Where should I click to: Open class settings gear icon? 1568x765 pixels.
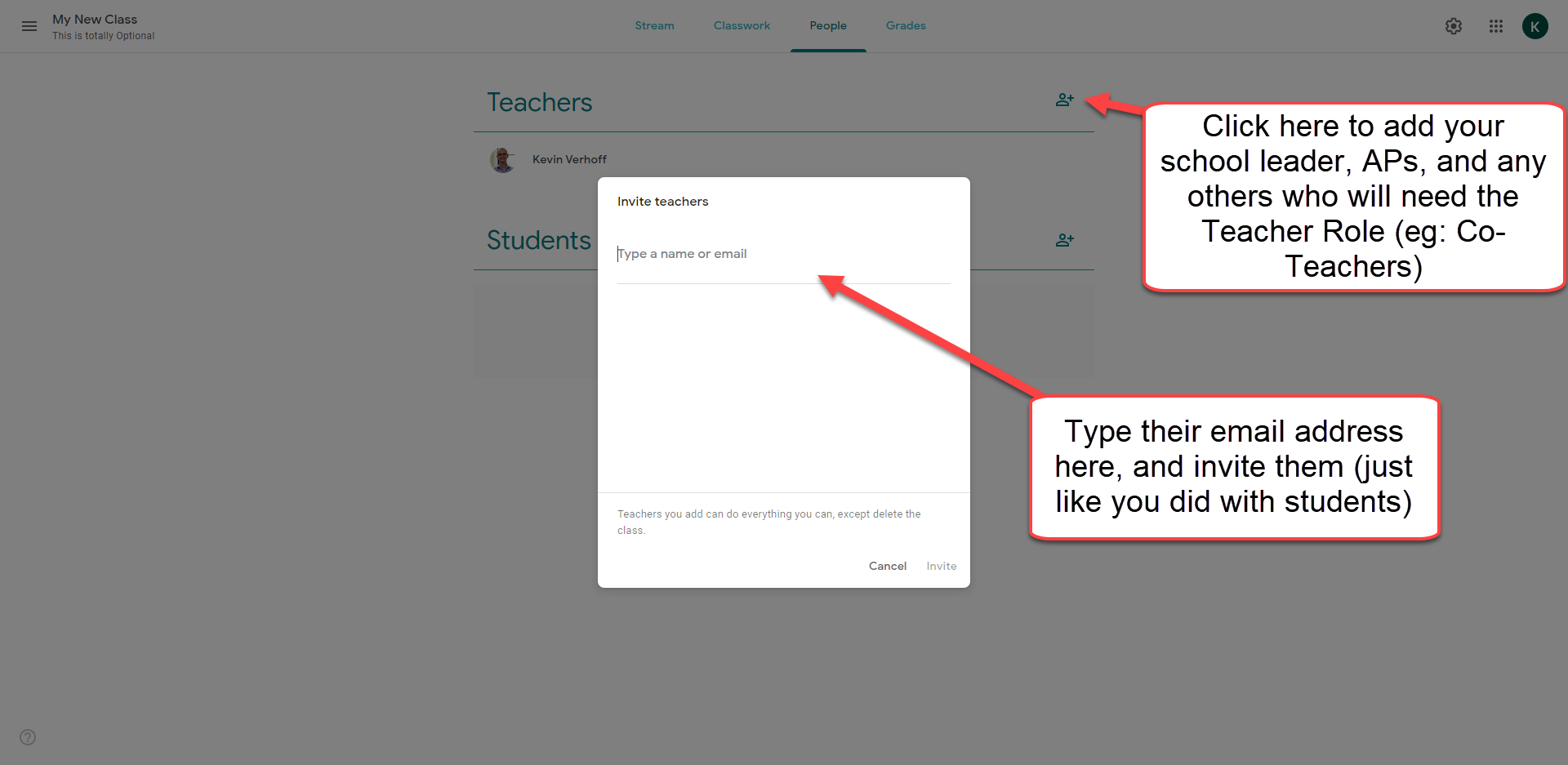point(1453,26)
